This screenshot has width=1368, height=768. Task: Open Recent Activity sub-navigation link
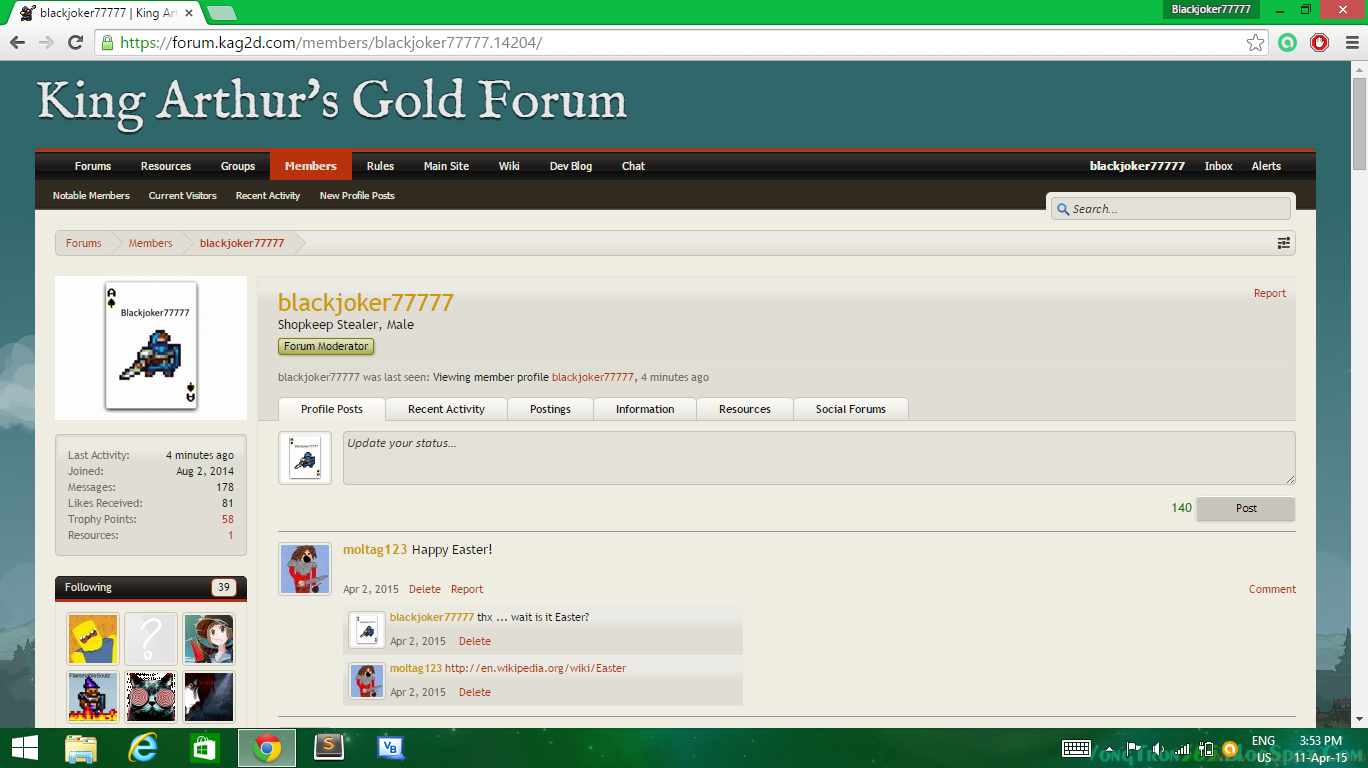click(x=268, y=196)
